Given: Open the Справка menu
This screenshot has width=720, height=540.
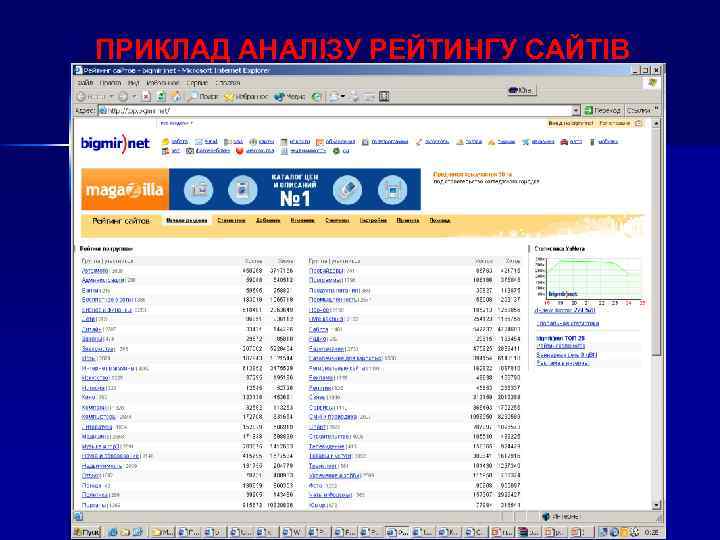Looking at the screenshot, I should coord(228,83).
